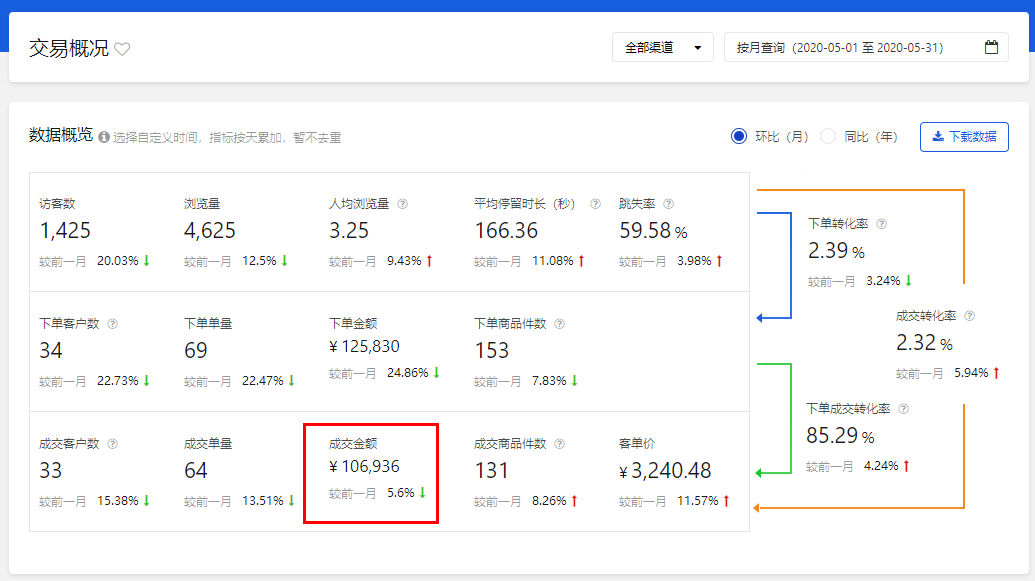Click the 下载数据 button
The height and width of the screenshot is (581, 1035).
(964, 137)
